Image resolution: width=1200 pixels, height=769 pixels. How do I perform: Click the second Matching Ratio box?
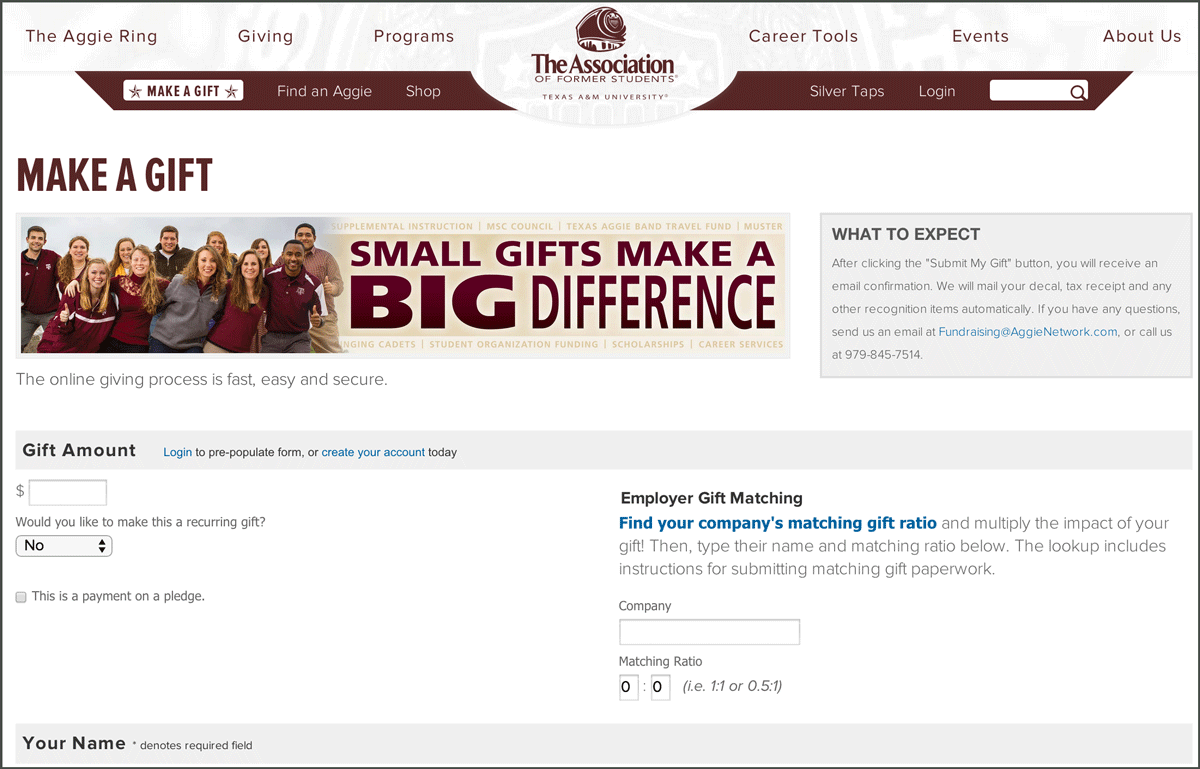[x=660, y=687]
